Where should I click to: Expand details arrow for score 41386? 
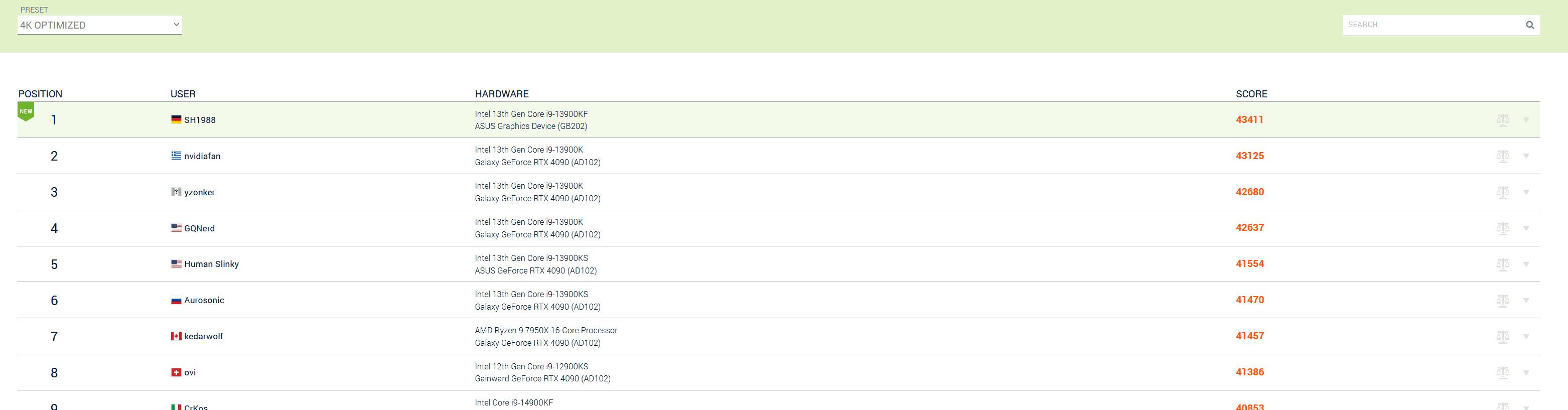tap(1526, 372)
